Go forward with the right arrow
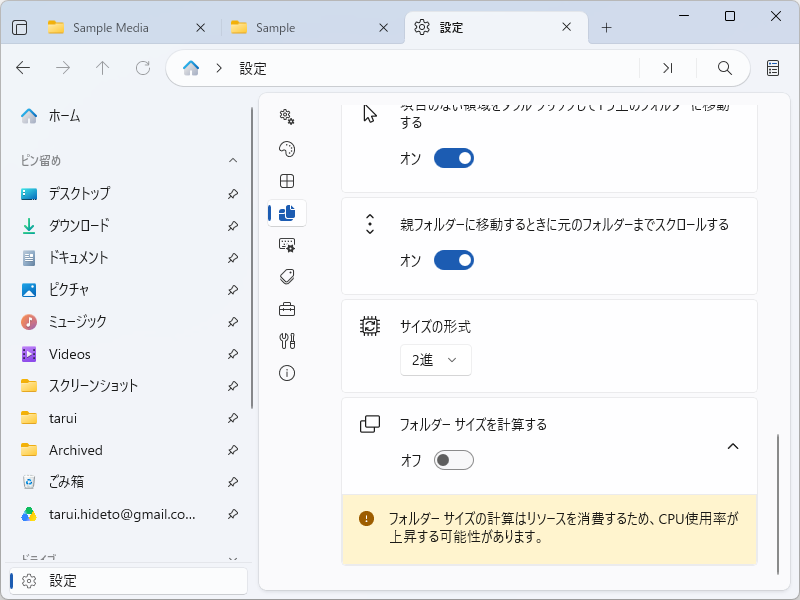This screenshot has height=600, width=800. (63, 68)
